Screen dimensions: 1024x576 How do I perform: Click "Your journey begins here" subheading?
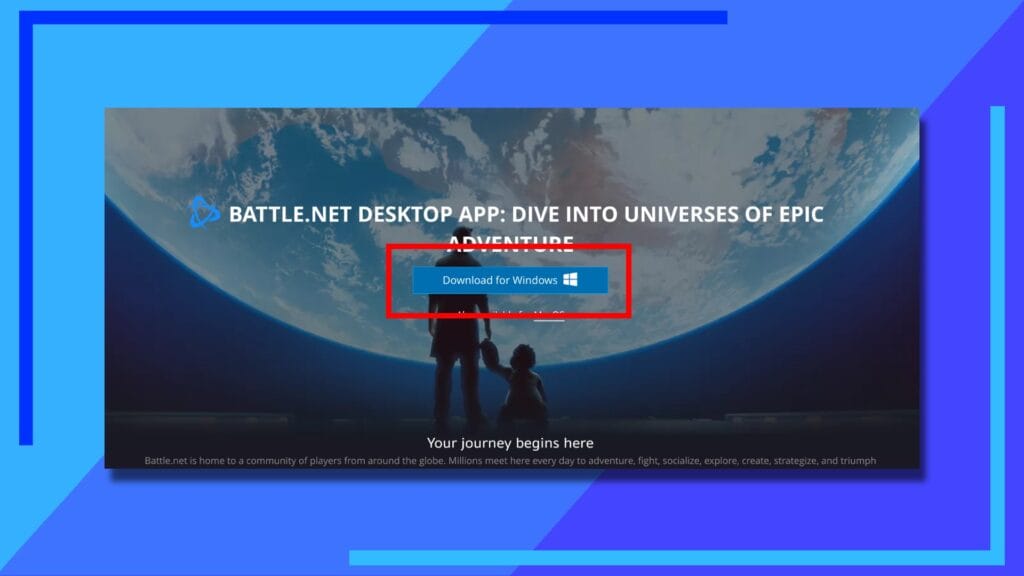[x=510, y=442]
